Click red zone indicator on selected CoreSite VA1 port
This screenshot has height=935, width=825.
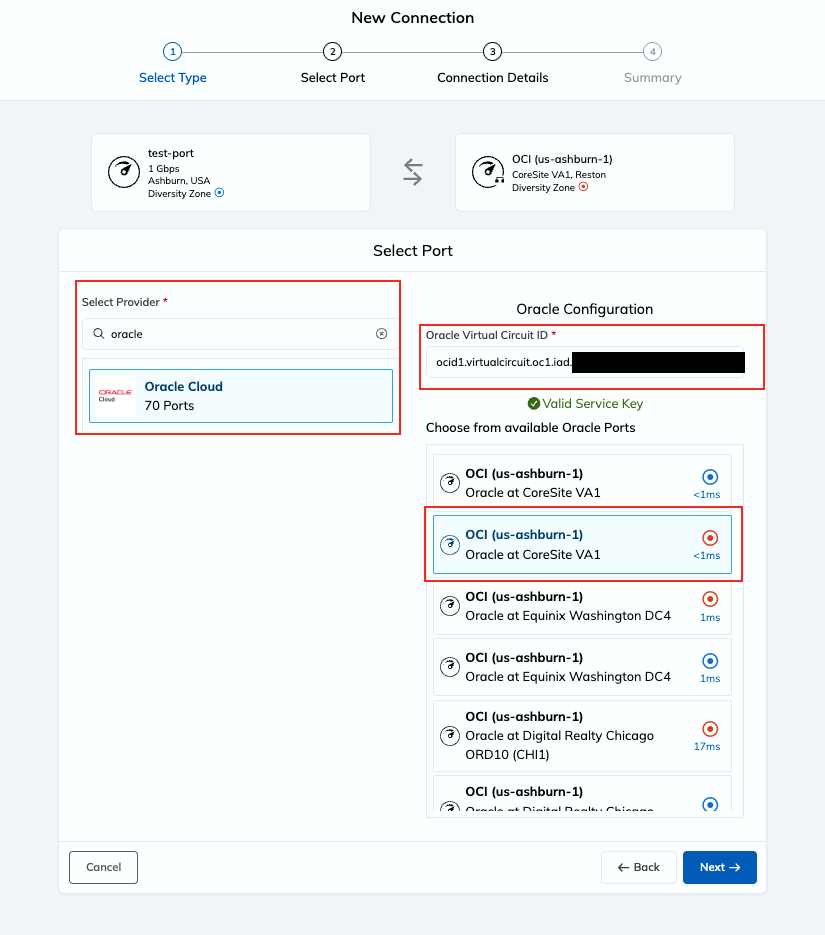click(709, 538)
